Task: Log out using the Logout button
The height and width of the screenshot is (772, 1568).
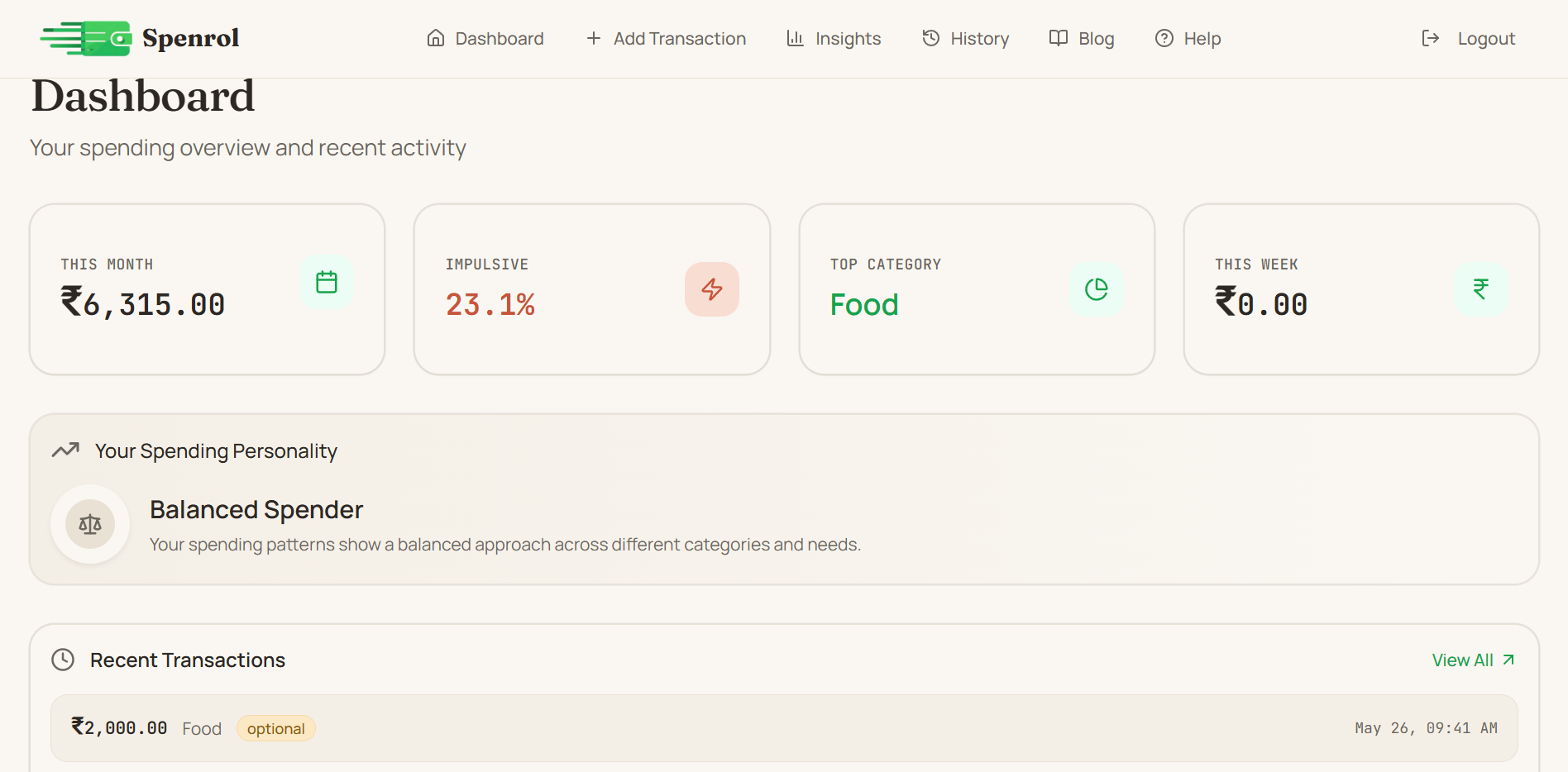Action: pos(1468,39)
